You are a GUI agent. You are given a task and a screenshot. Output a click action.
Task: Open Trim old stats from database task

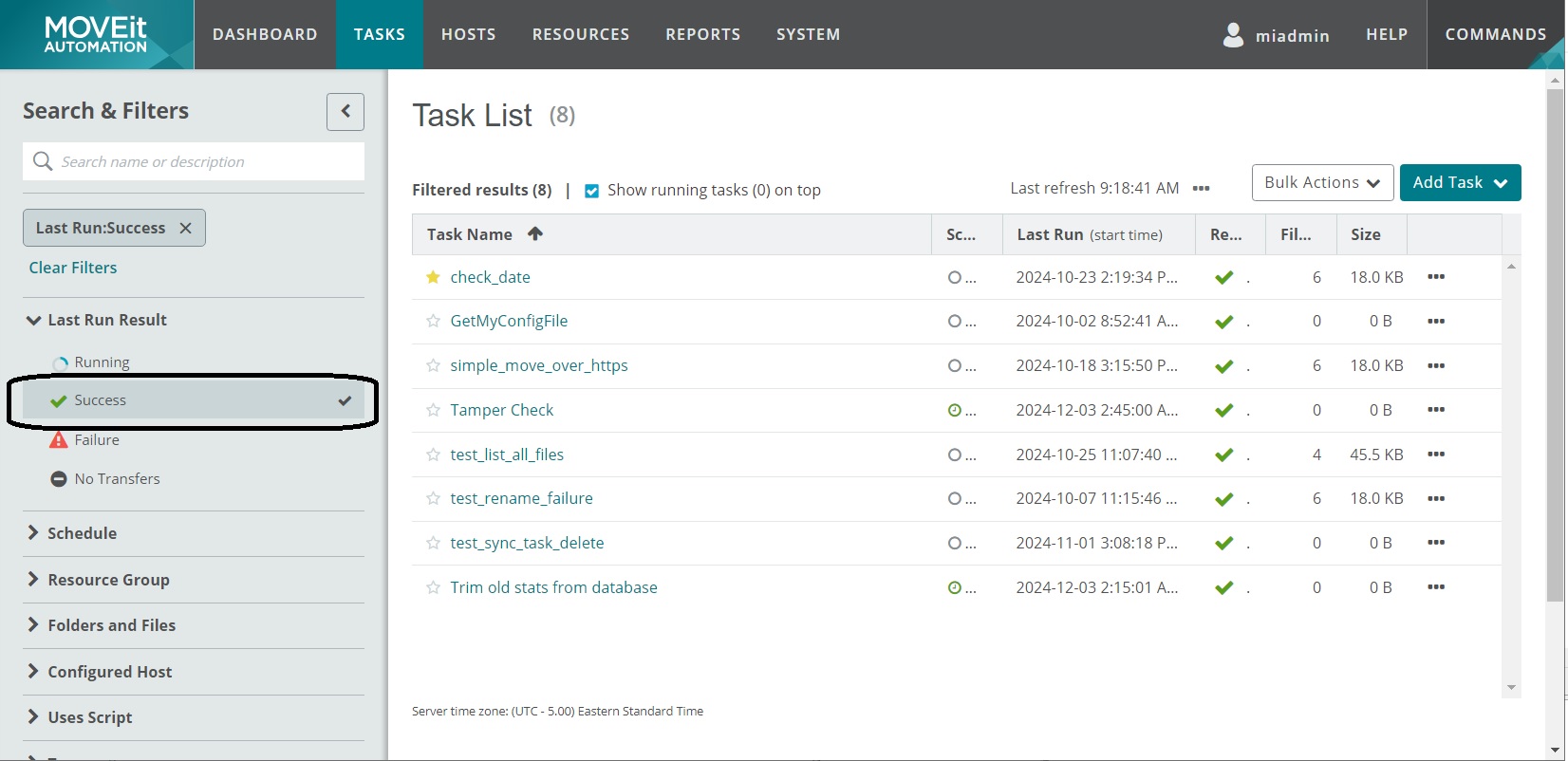coord(553,587)
